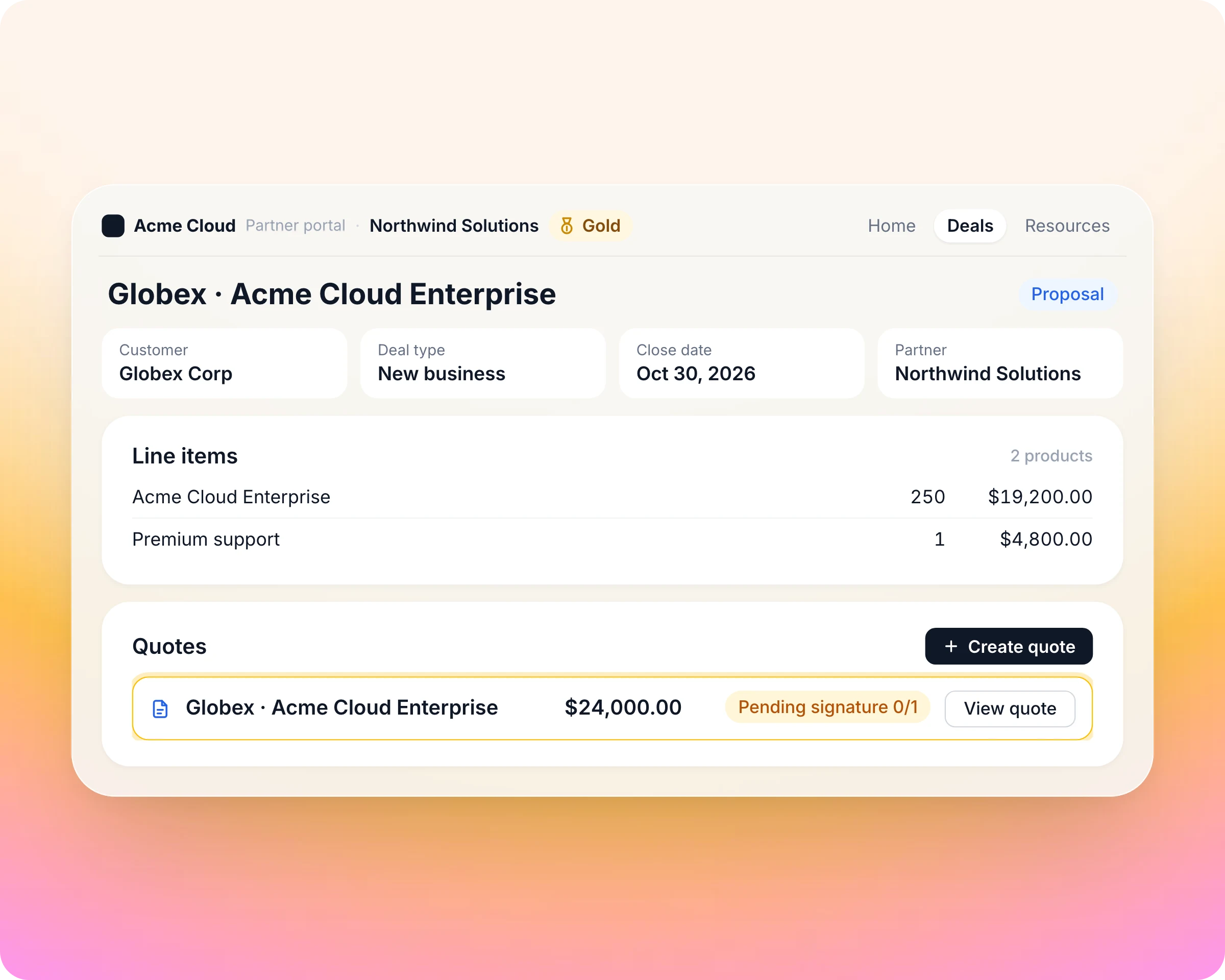Image resolution: width=1225 pixels, height=980 pixels.
Task: Click Northwind Solutions in the header
Action: coord(453,226)
